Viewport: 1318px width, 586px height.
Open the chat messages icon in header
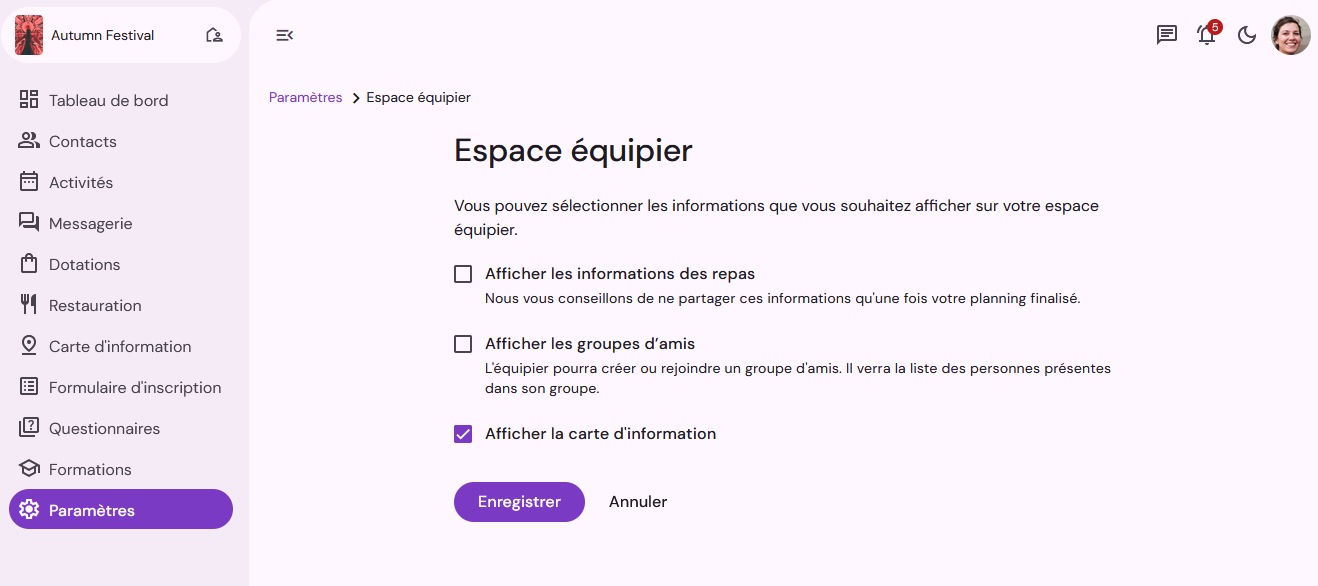click(x=1166, y=35)
